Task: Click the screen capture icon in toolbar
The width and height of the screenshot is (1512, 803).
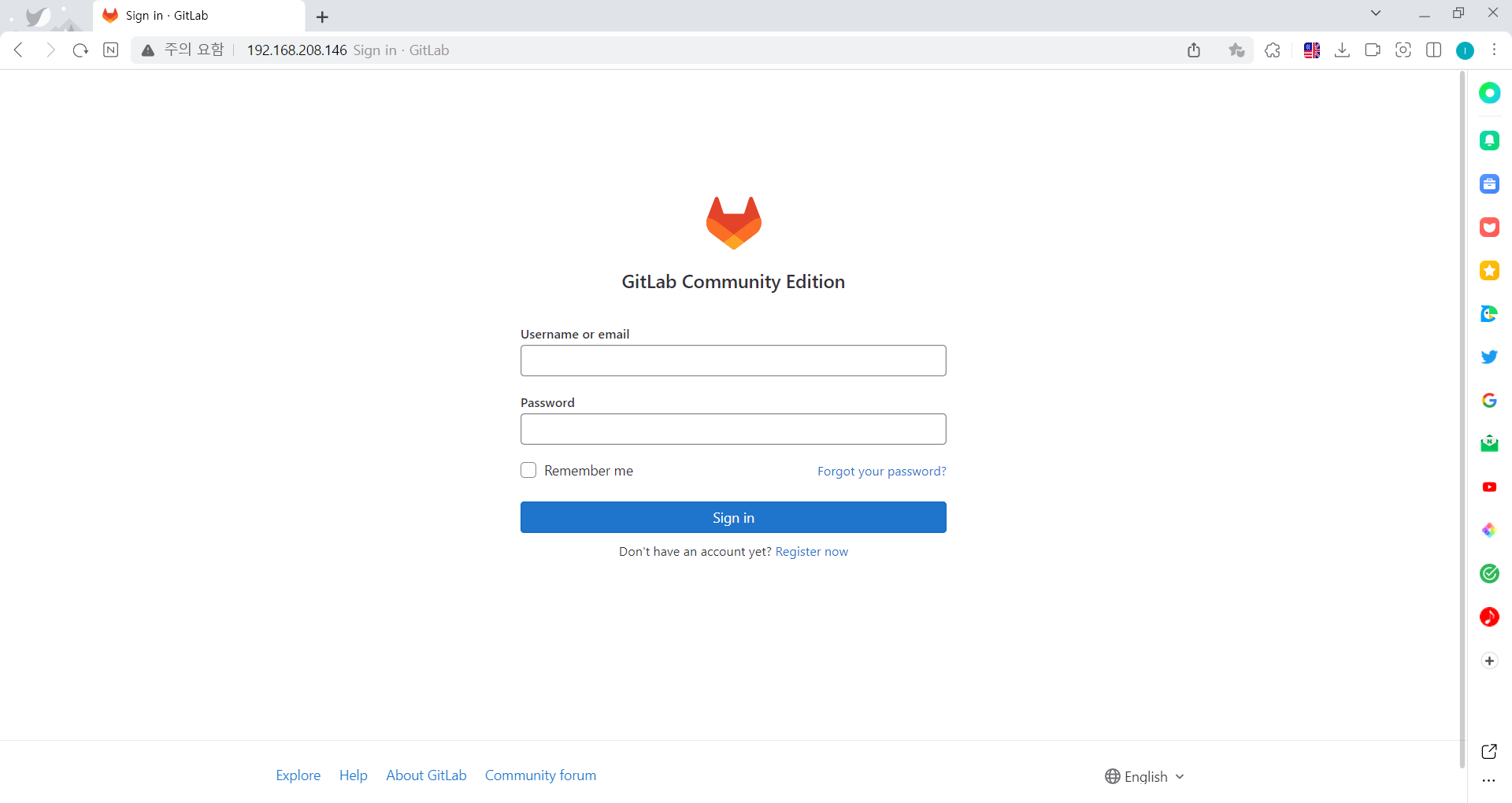Action: (1403, 50)
